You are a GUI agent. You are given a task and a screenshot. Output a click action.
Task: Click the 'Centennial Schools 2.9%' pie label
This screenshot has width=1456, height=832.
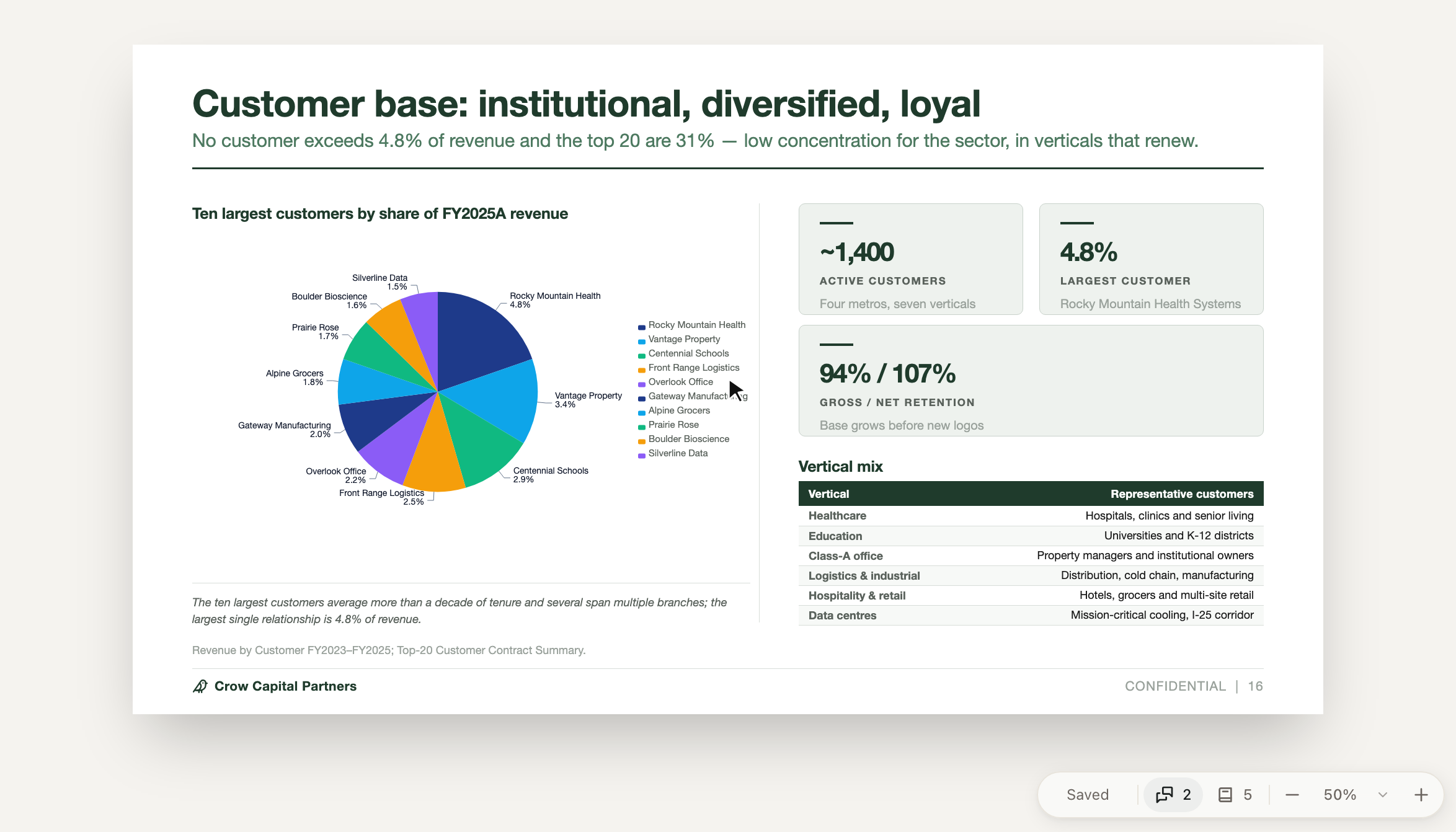point(551,475)
